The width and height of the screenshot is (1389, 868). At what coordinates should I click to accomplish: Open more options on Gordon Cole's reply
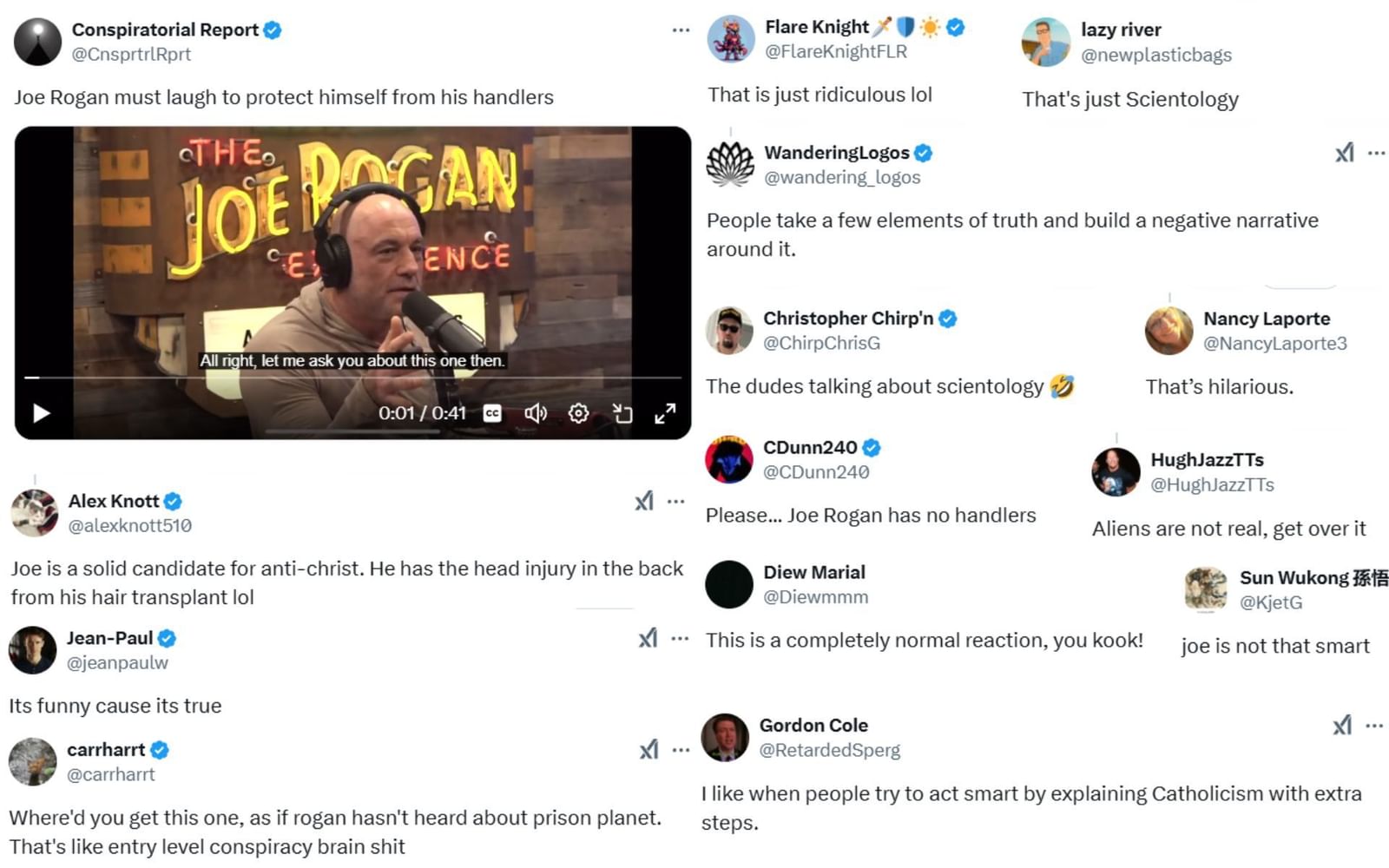tap(1375, 724)
